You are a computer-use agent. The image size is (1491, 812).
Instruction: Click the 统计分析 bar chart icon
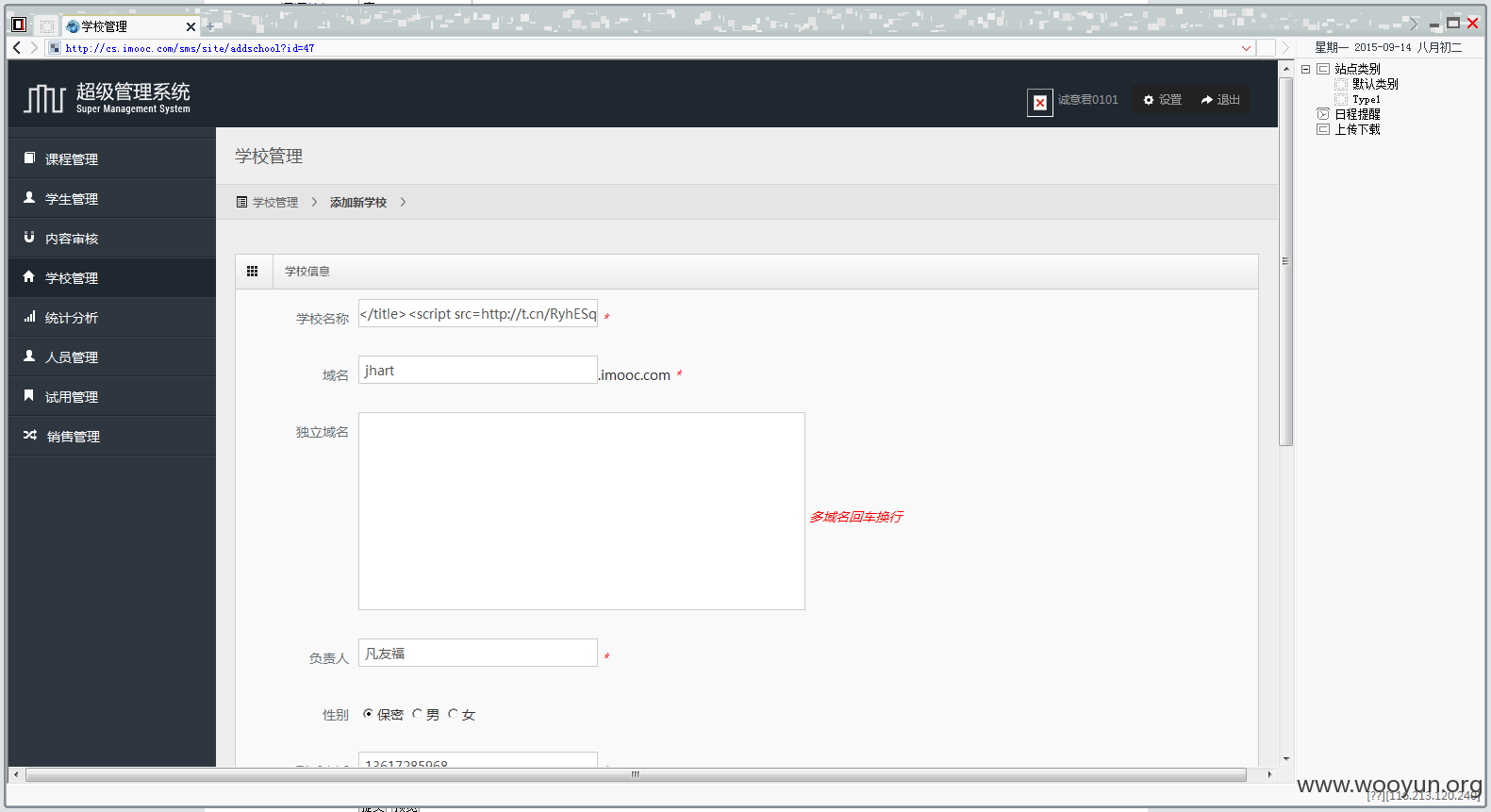pos(29,316)
